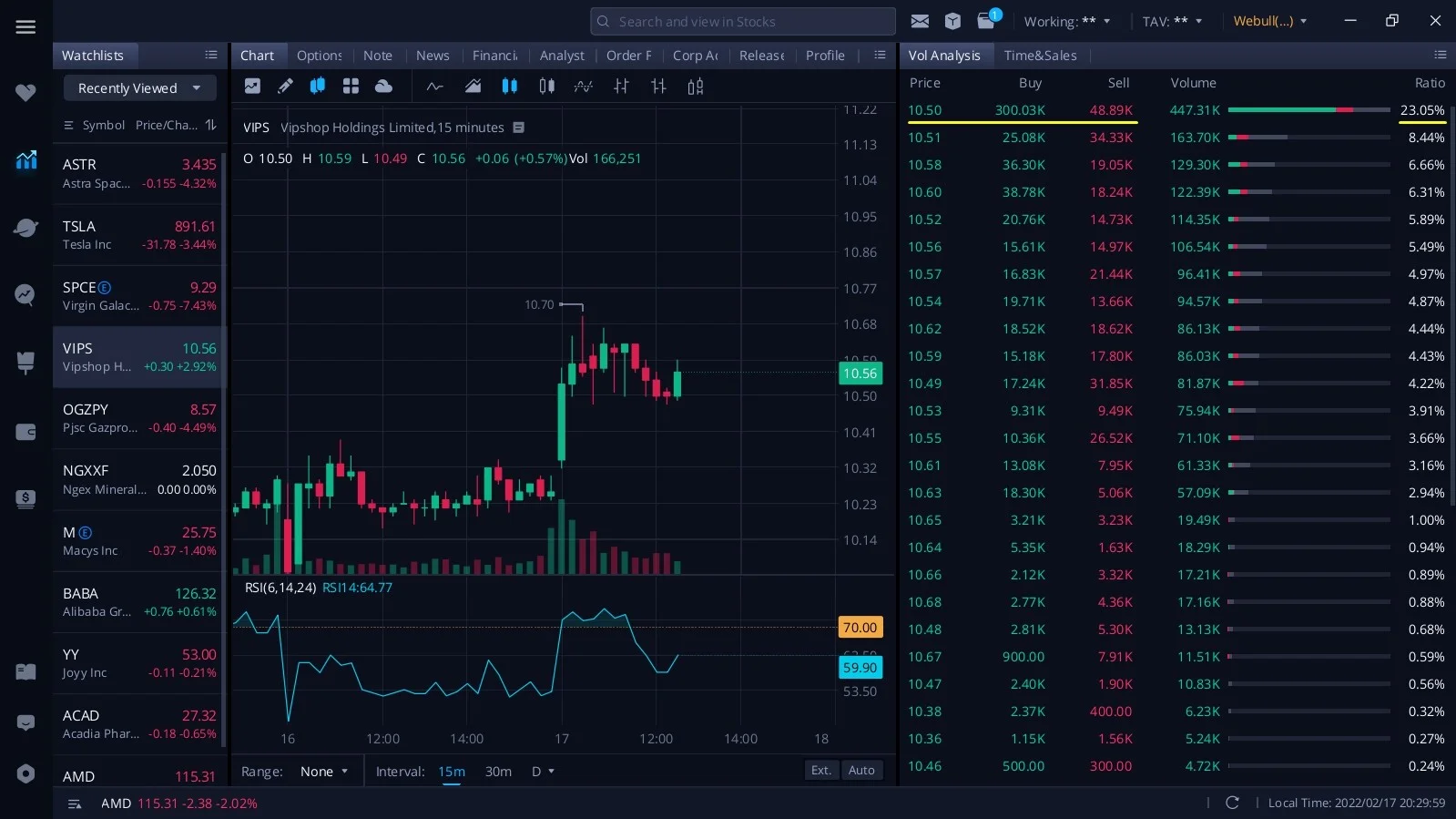Select the 30m interval

[x=498, y=772]
